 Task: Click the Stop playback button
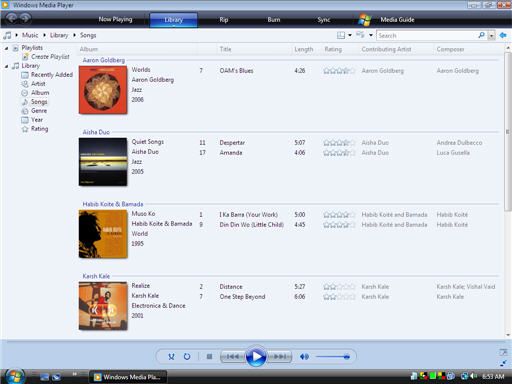click(209, 357)
